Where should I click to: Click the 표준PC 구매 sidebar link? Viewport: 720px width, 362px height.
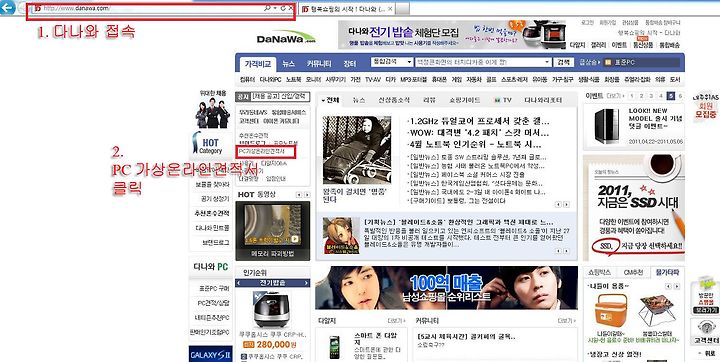click(x=214, y=288)
